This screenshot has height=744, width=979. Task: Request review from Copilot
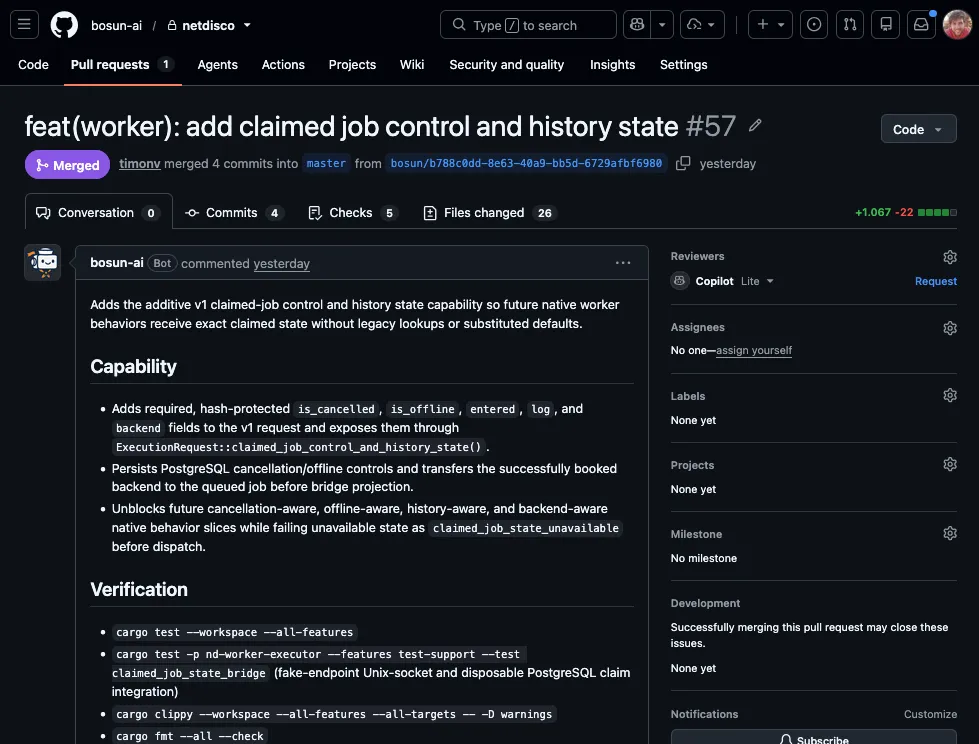point(935,281)
